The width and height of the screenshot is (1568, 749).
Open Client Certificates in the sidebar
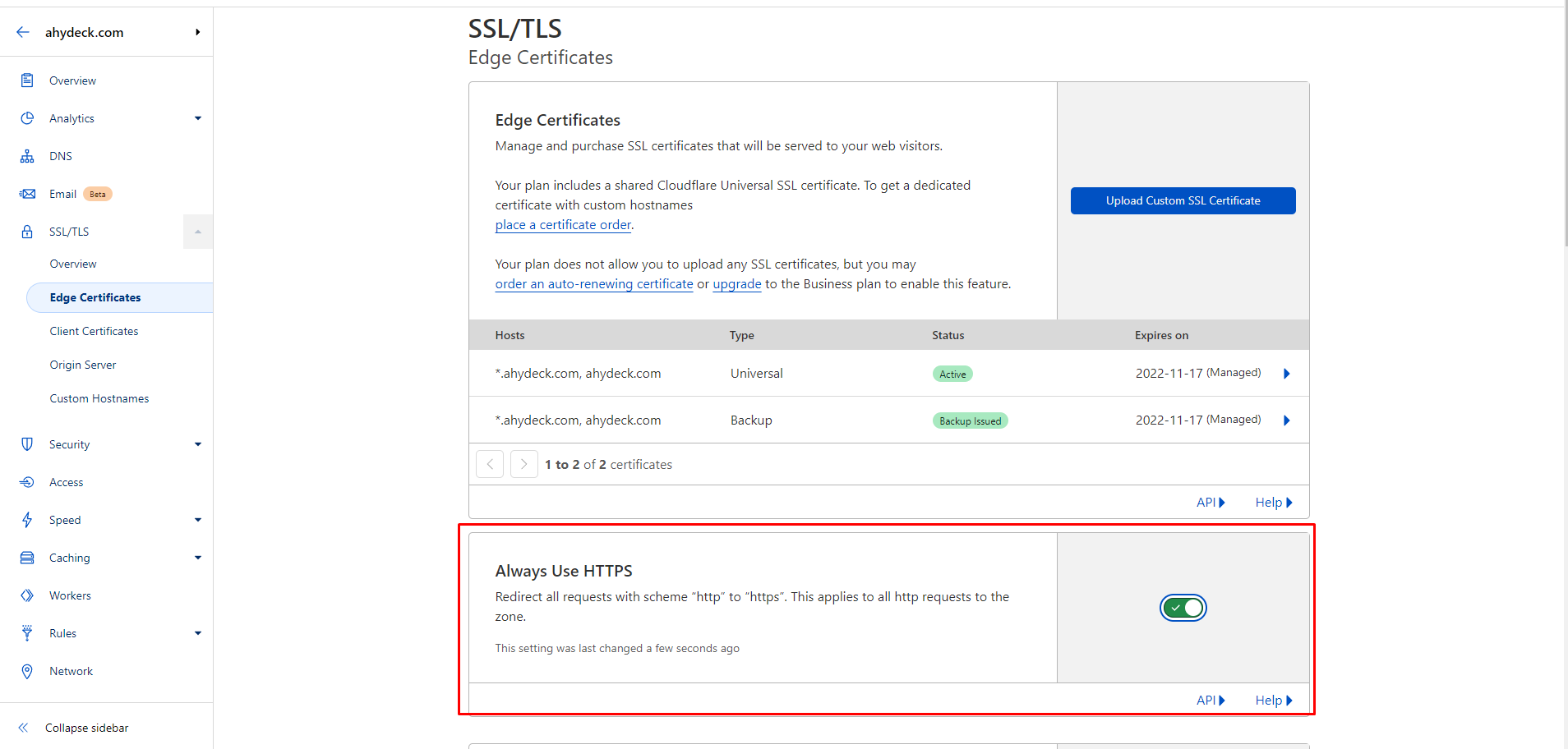click(x=94, y=331)
